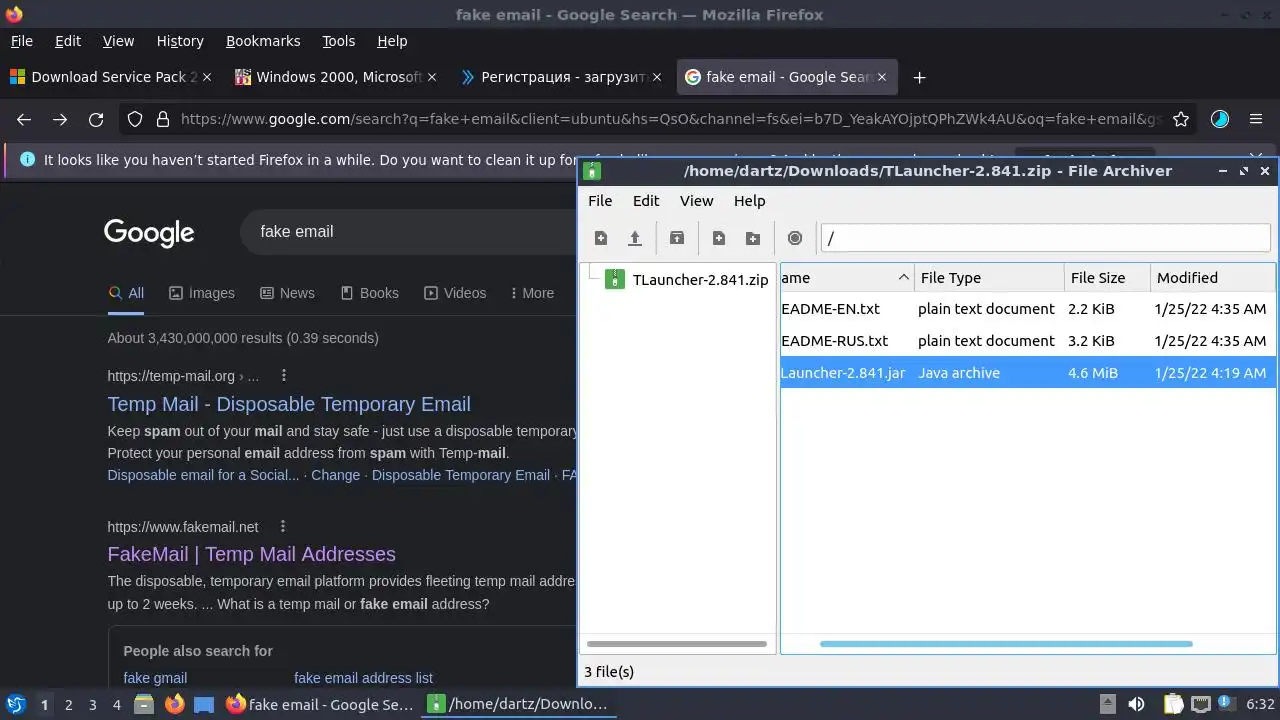
Task: Select the Books search tab
Action: click(369, 293)
